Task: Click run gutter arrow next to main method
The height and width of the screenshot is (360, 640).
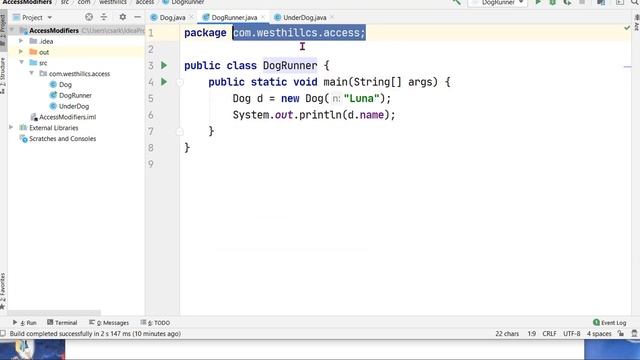Action: [164, 82]
